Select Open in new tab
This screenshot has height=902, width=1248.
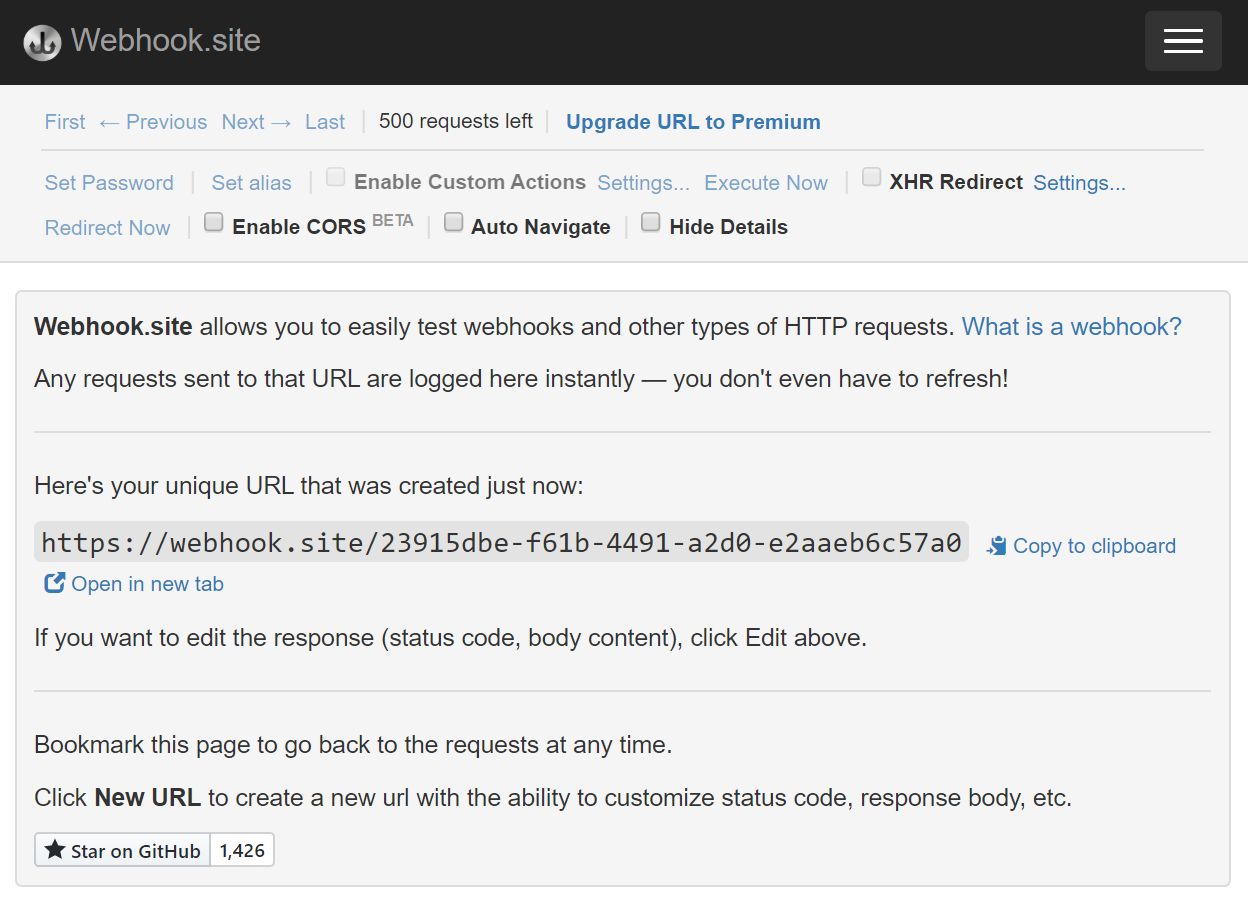147,584
